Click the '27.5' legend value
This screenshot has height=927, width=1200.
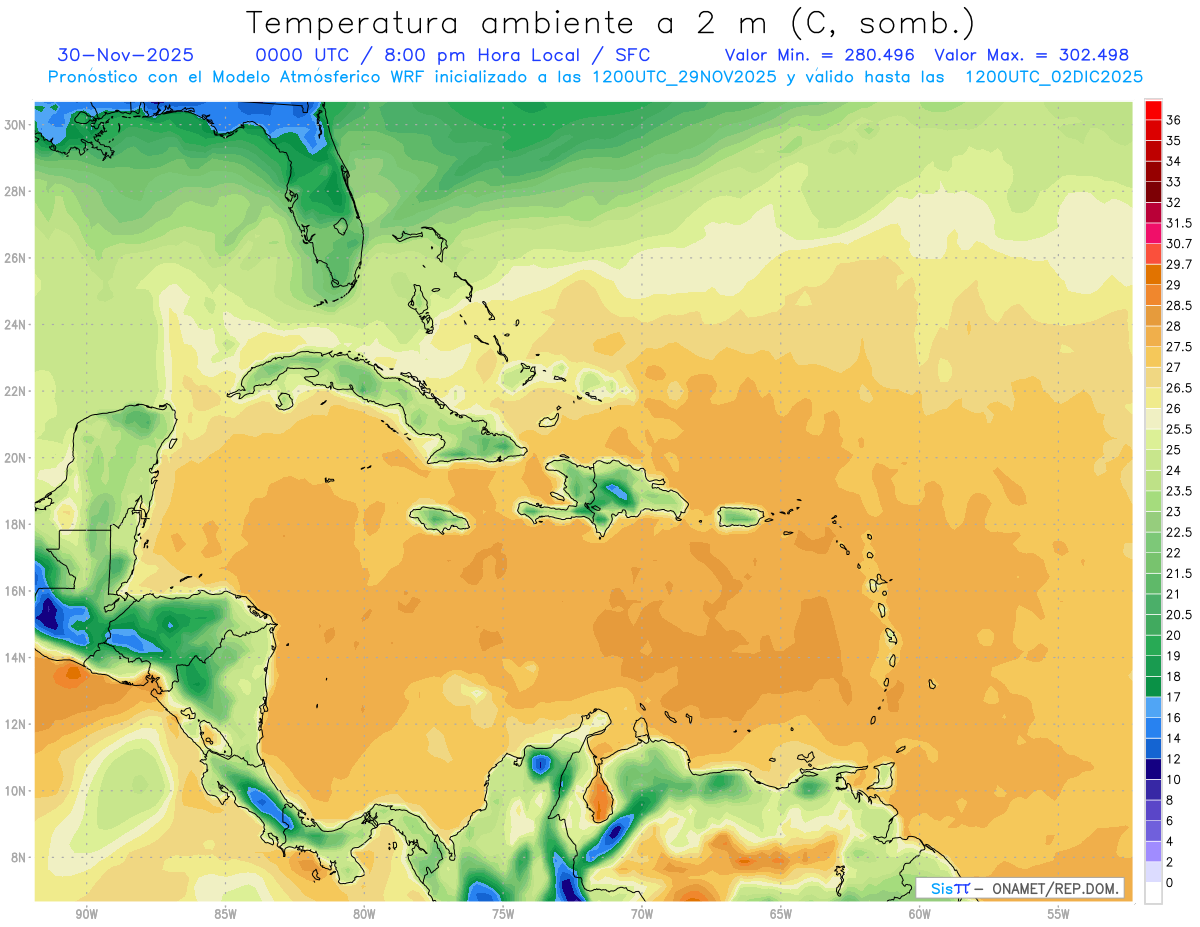coord(1179,347)
